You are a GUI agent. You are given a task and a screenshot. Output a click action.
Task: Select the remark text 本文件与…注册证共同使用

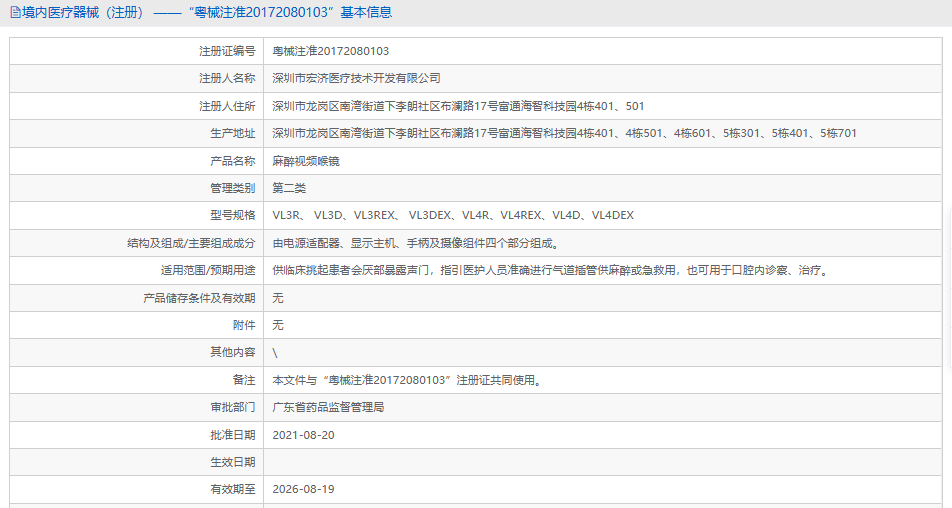point(407,381)
